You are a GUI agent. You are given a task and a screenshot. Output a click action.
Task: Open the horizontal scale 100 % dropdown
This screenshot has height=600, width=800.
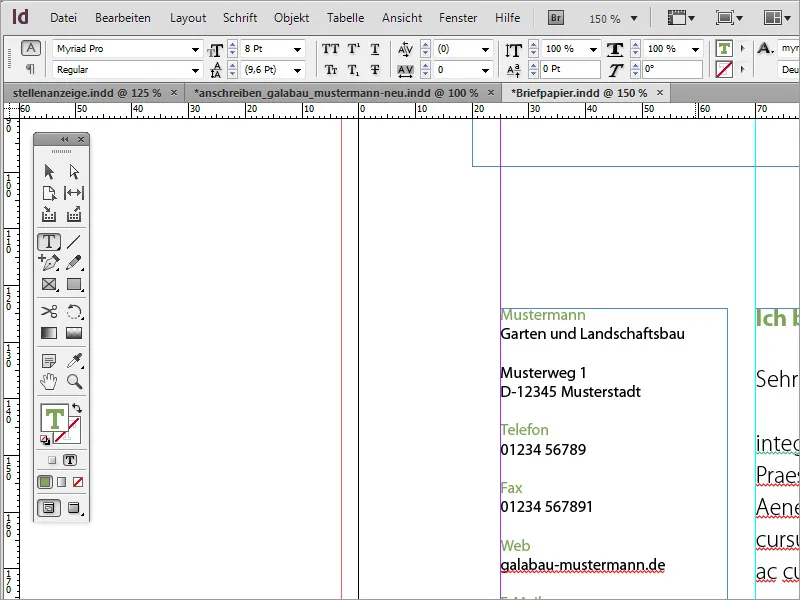695,49
